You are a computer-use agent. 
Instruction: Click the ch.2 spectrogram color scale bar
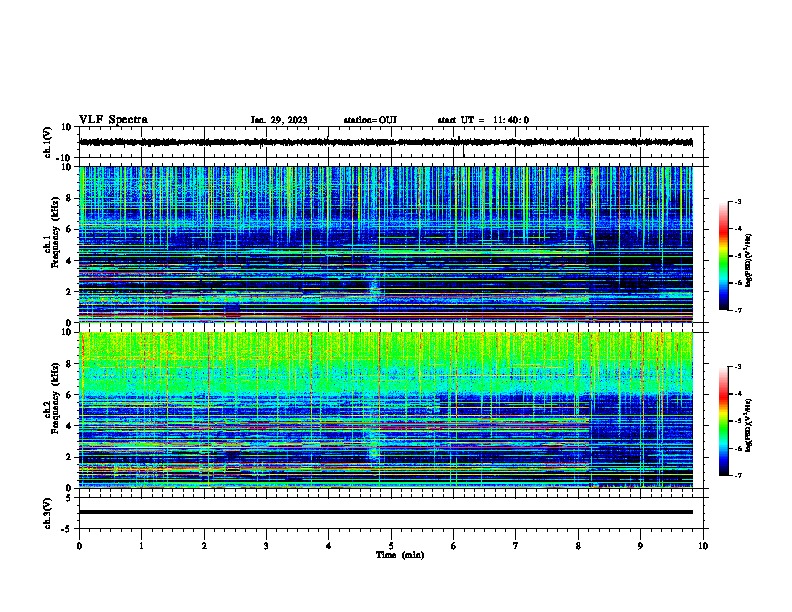coord(724,421)
